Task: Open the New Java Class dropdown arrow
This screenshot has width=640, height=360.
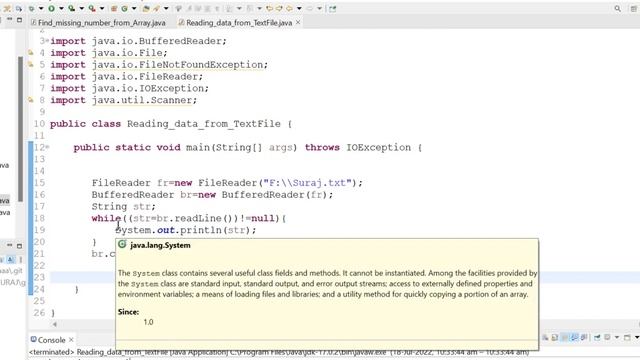Action: 134,8
